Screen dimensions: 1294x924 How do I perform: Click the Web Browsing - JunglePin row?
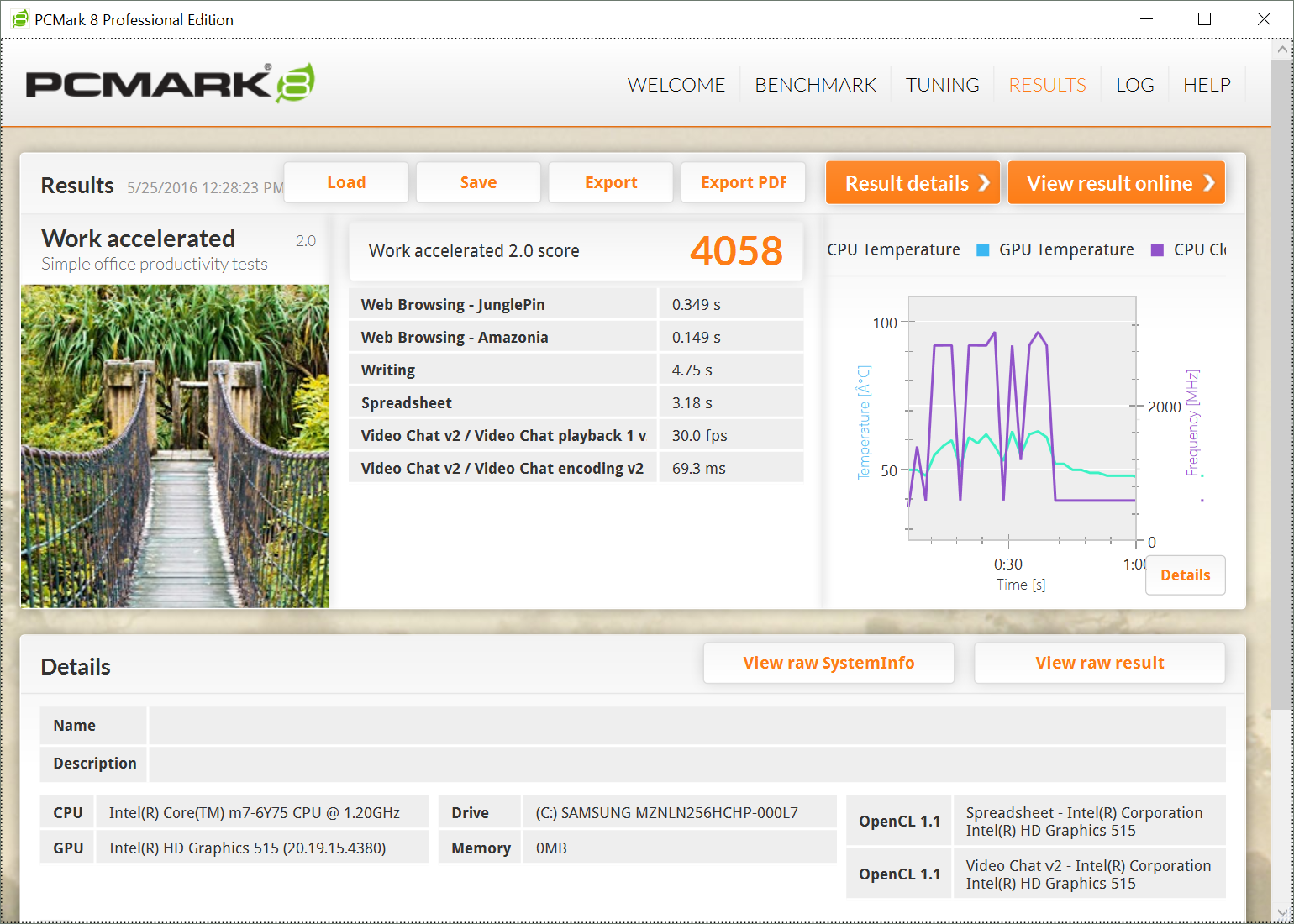pyautogui.click(x=576, y=304)
